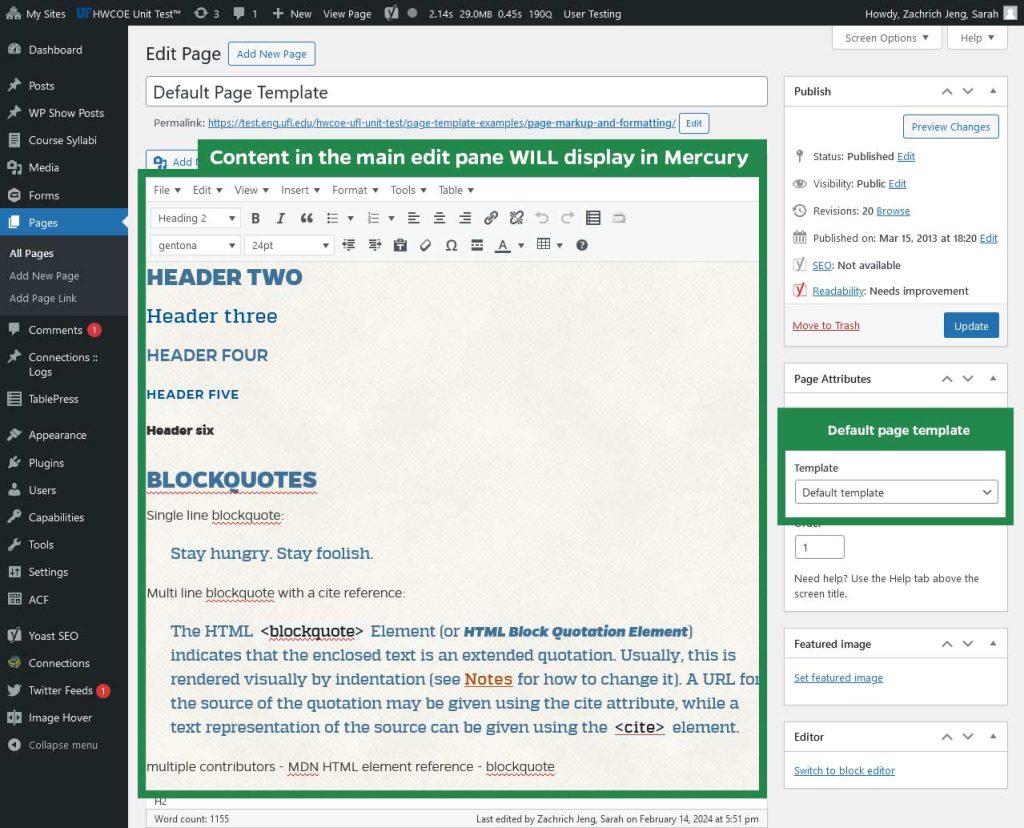Open the text color swatch picker
The image size is (1024, 828).
520,245
